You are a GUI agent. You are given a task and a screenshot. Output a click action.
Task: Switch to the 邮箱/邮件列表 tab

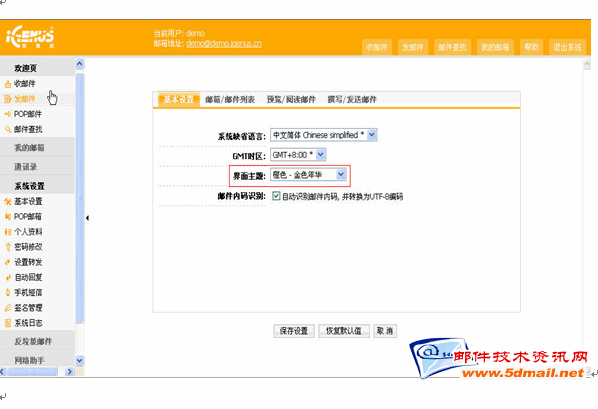pyautogui.click(x=230, y=100)
